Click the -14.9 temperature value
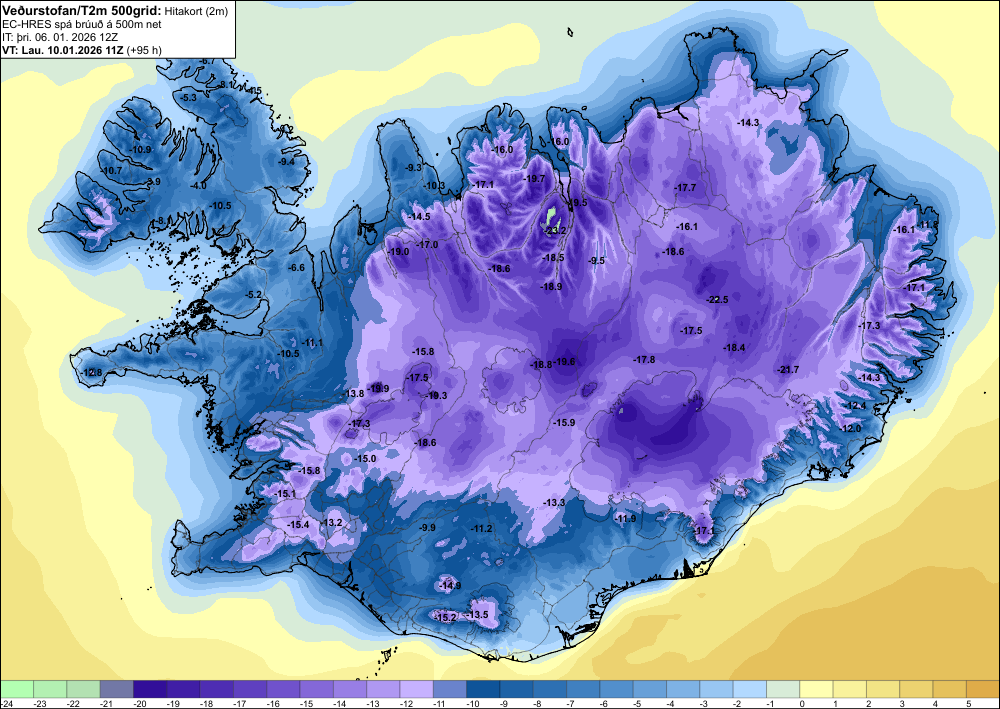 pos(450,585)
